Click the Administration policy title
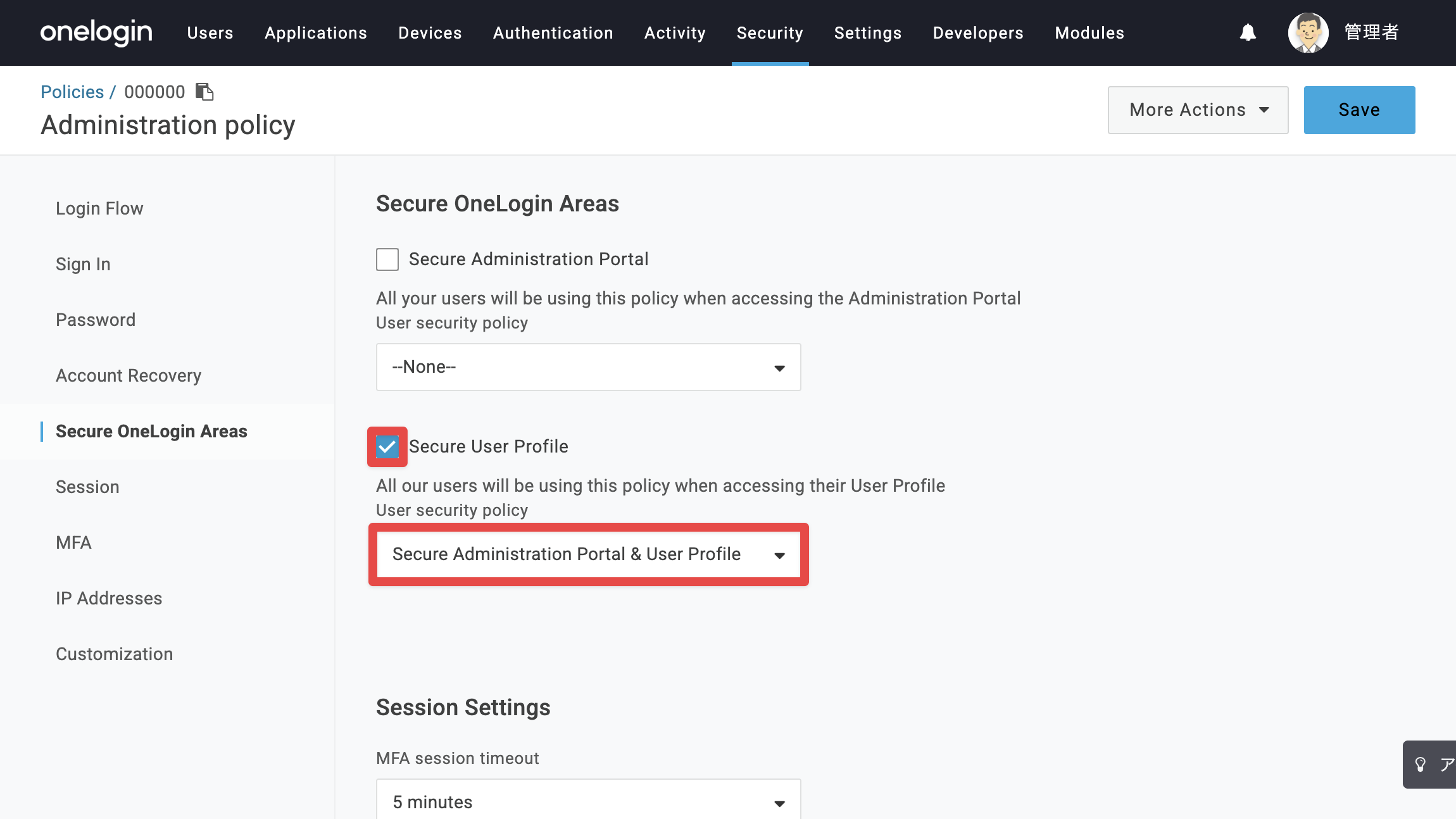Screen dimensions: 1456x819 168,125
